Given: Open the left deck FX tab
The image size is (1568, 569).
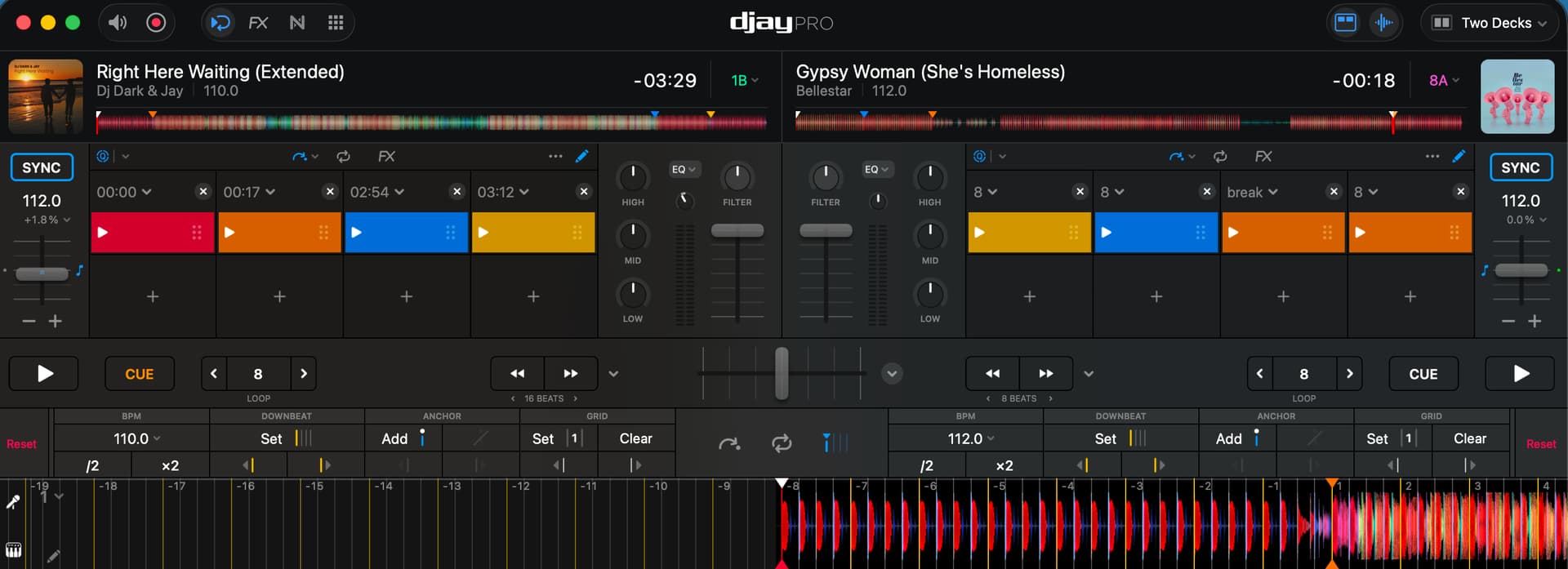Looking at the screenshot, I should (x=386, y=156).
